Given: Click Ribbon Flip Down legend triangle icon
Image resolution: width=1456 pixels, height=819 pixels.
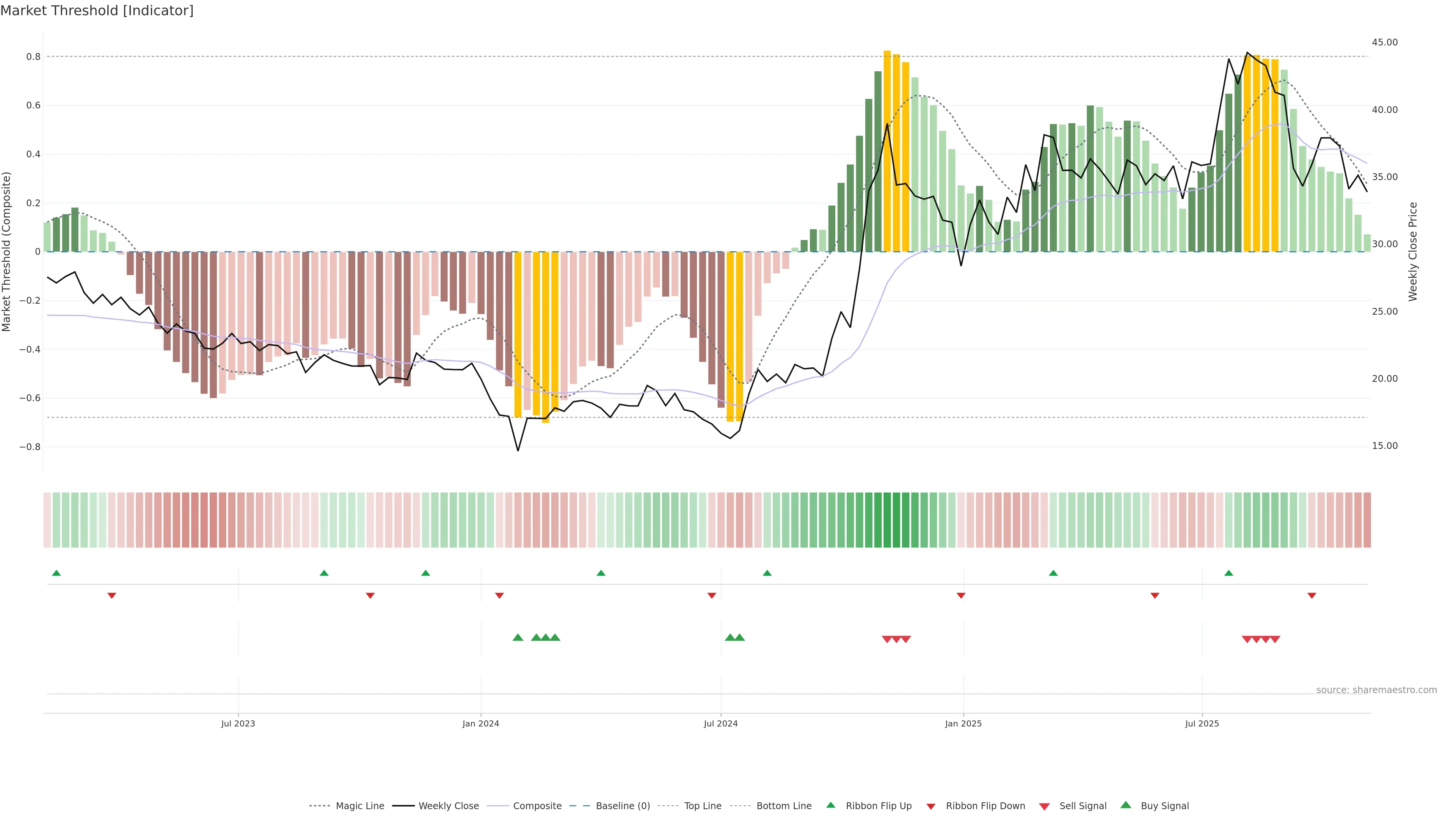Looking at the screenshot, I should [x=931, y=806].
